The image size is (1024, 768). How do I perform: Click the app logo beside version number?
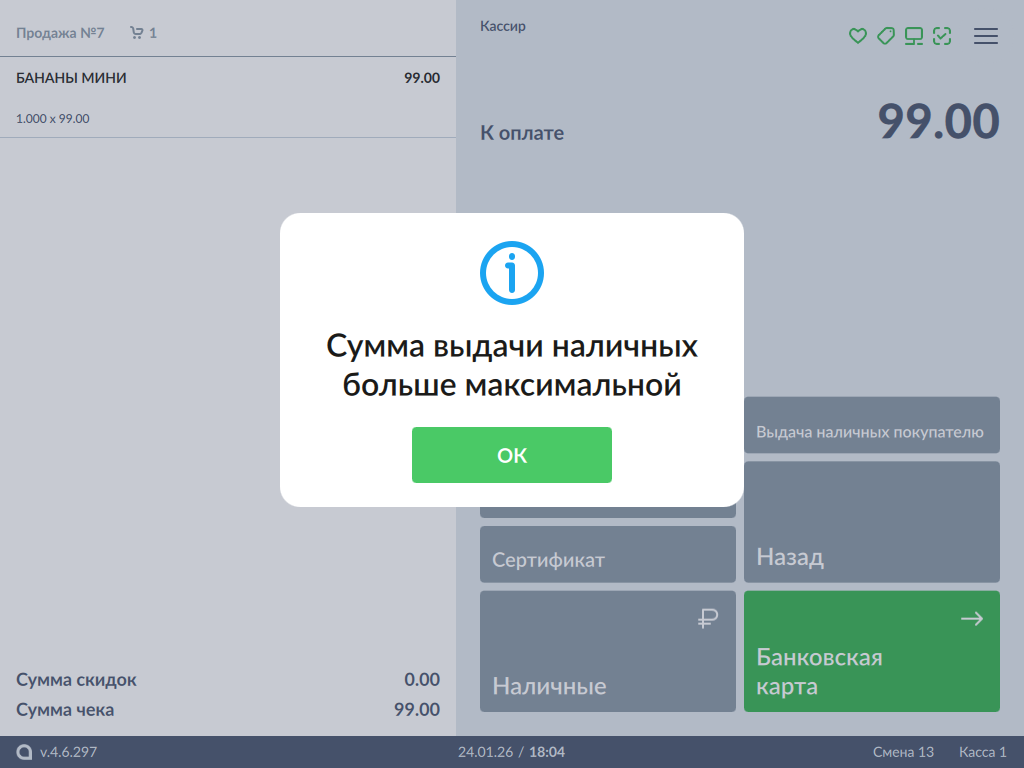coord(24,752)
